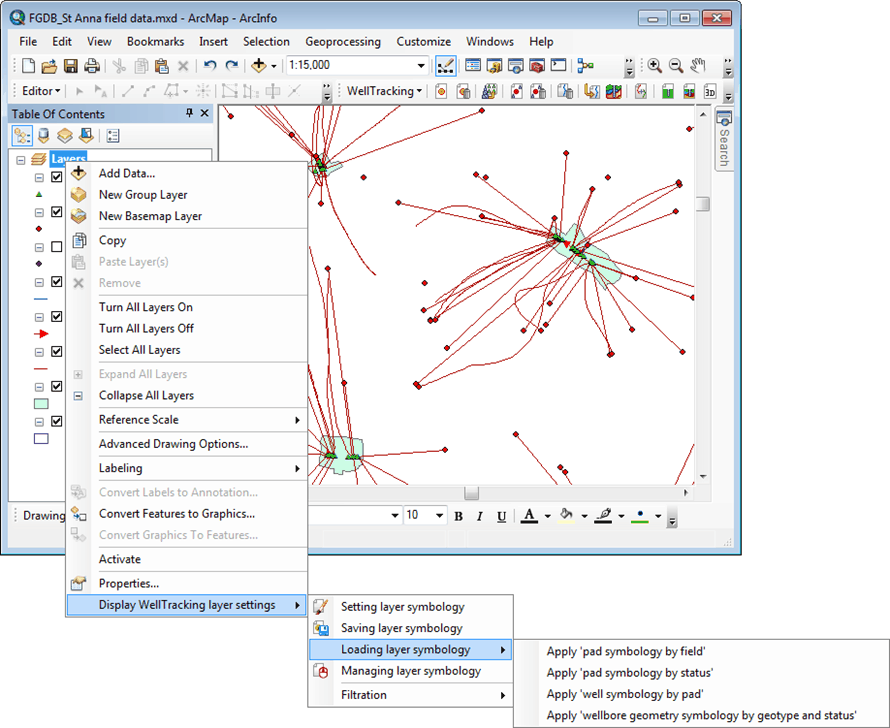The image size is (890, 728).
Task: Select Turn All Layers Off
Action: (x=187, y=329)
